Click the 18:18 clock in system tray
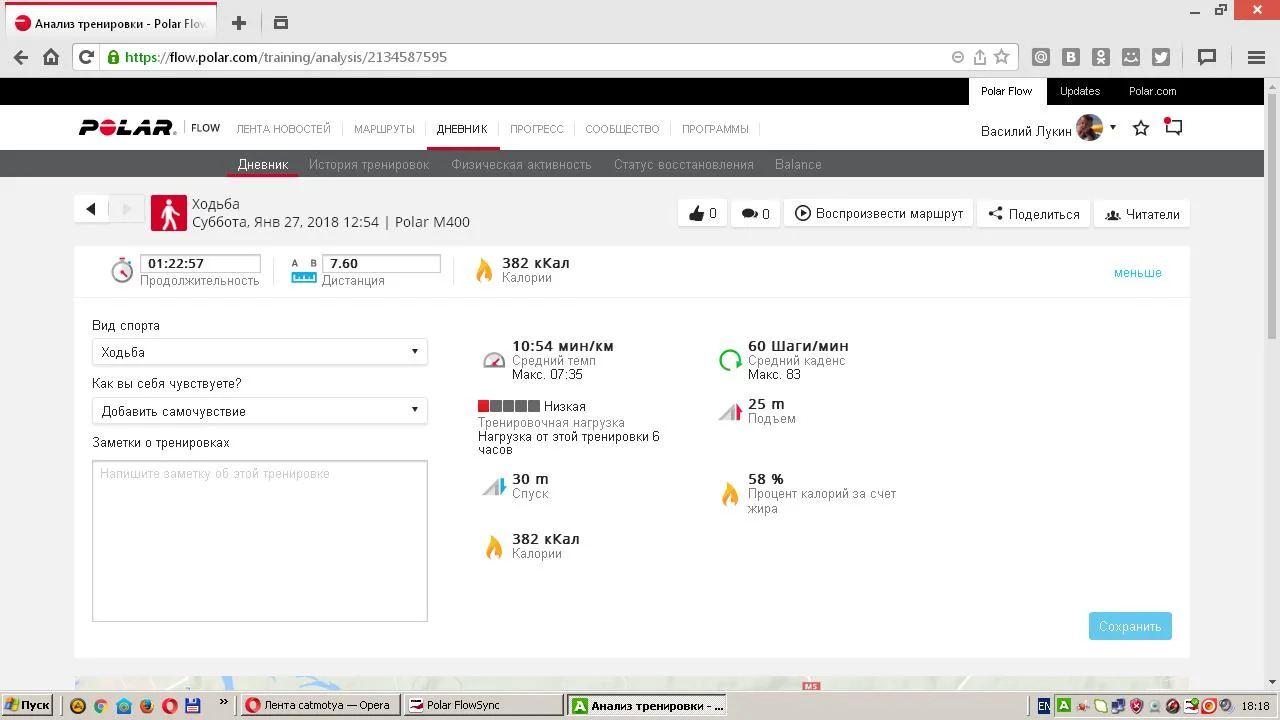This screenshot has height=720, width=1280. click(1255, 706)
